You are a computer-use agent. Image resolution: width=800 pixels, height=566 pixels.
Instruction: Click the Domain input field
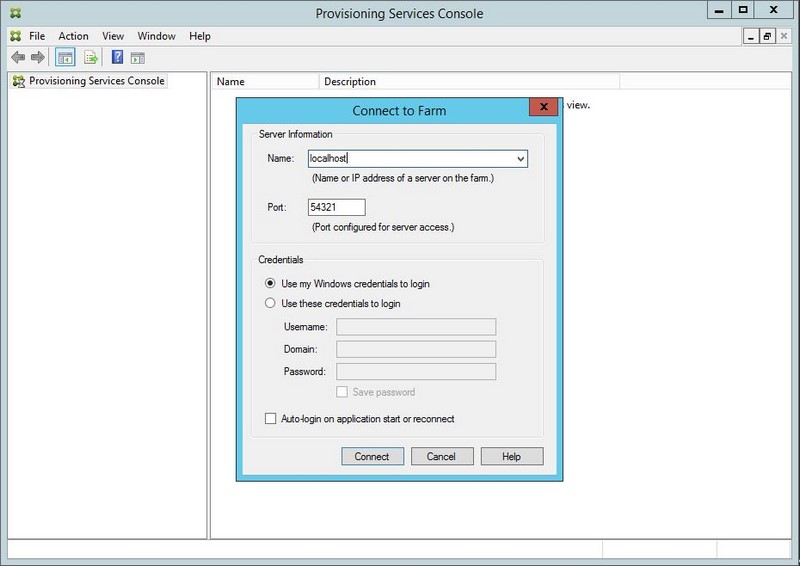[416, 349]
